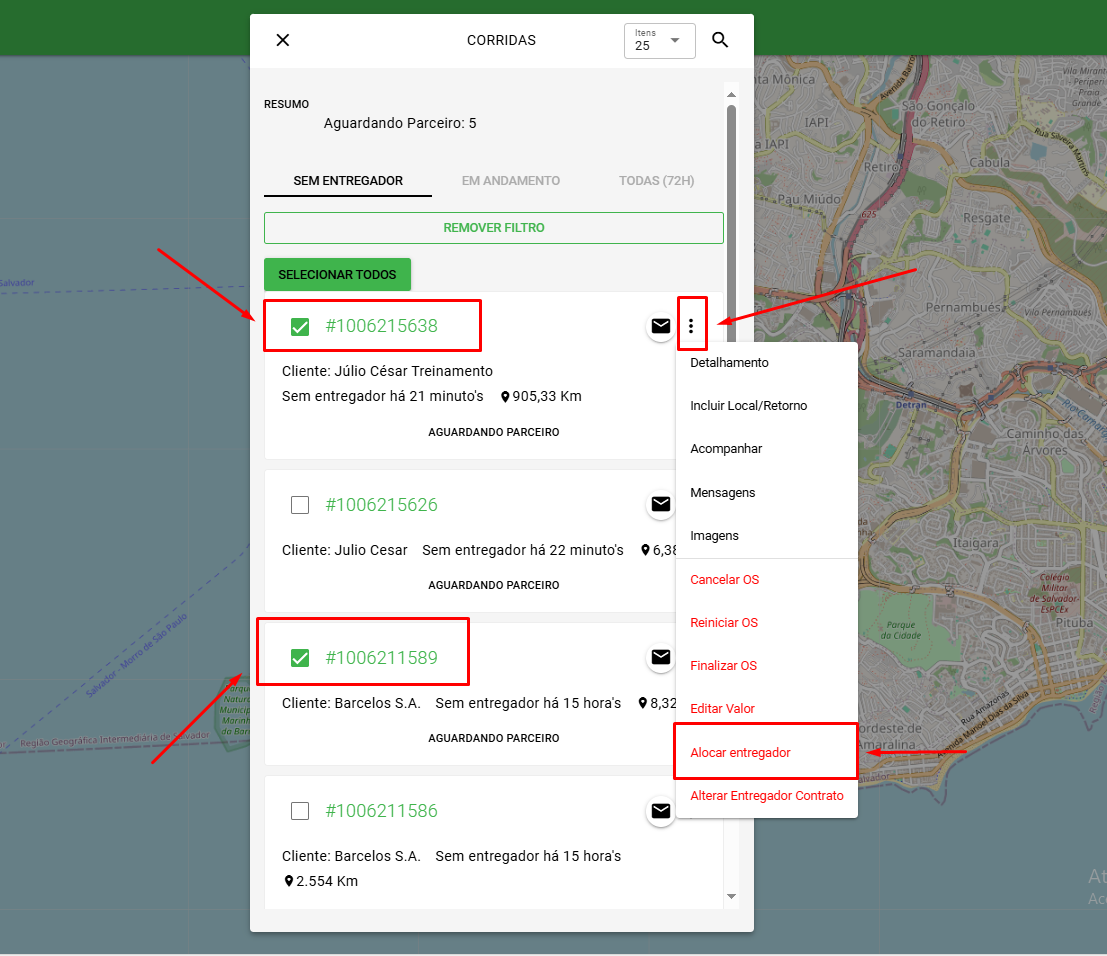Click the 905,33 Km distance text
Screen dimensions: 1107x956
click(x=547, y=397)
